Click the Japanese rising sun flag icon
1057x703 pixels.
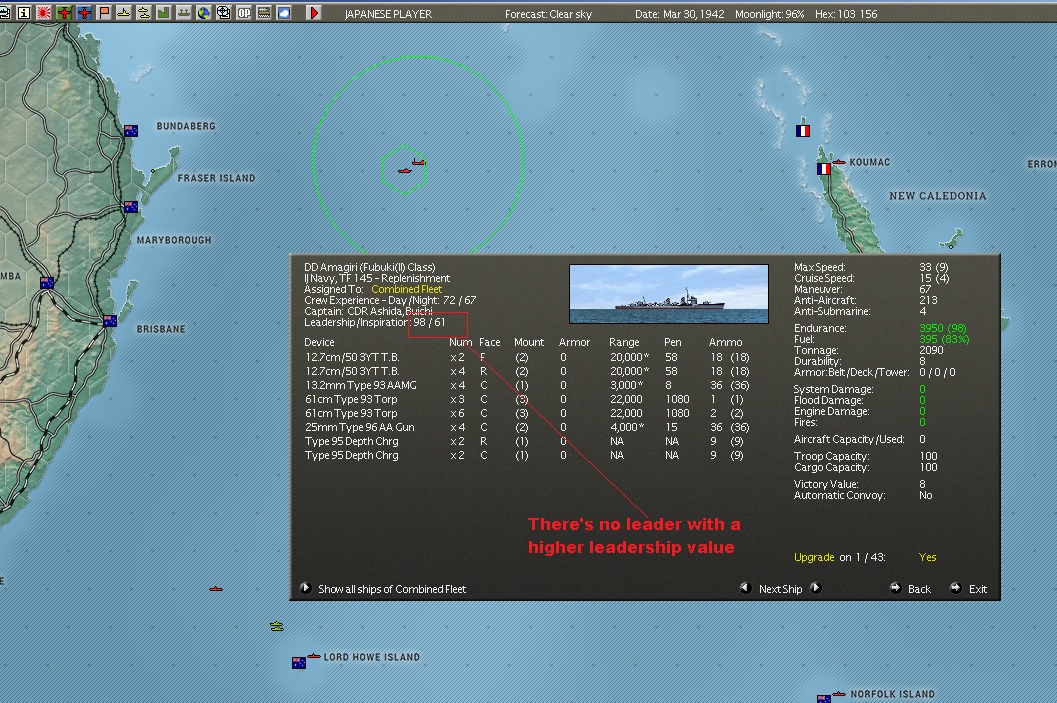44,12
